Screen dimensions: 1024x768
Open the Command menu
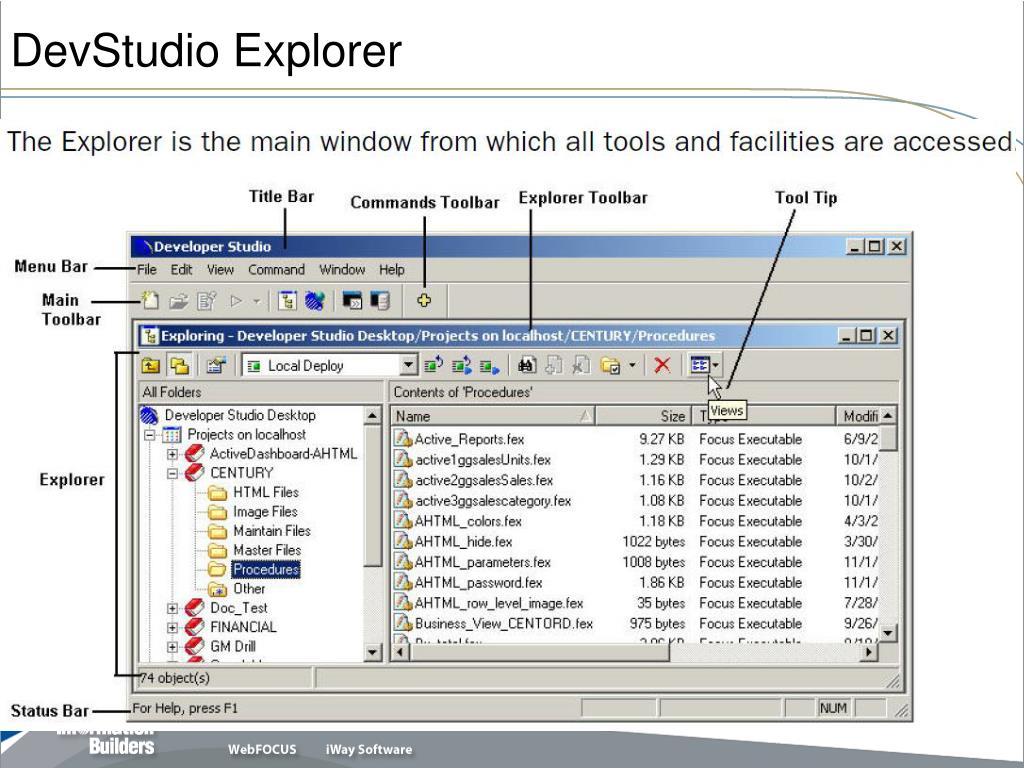point(276,269)
